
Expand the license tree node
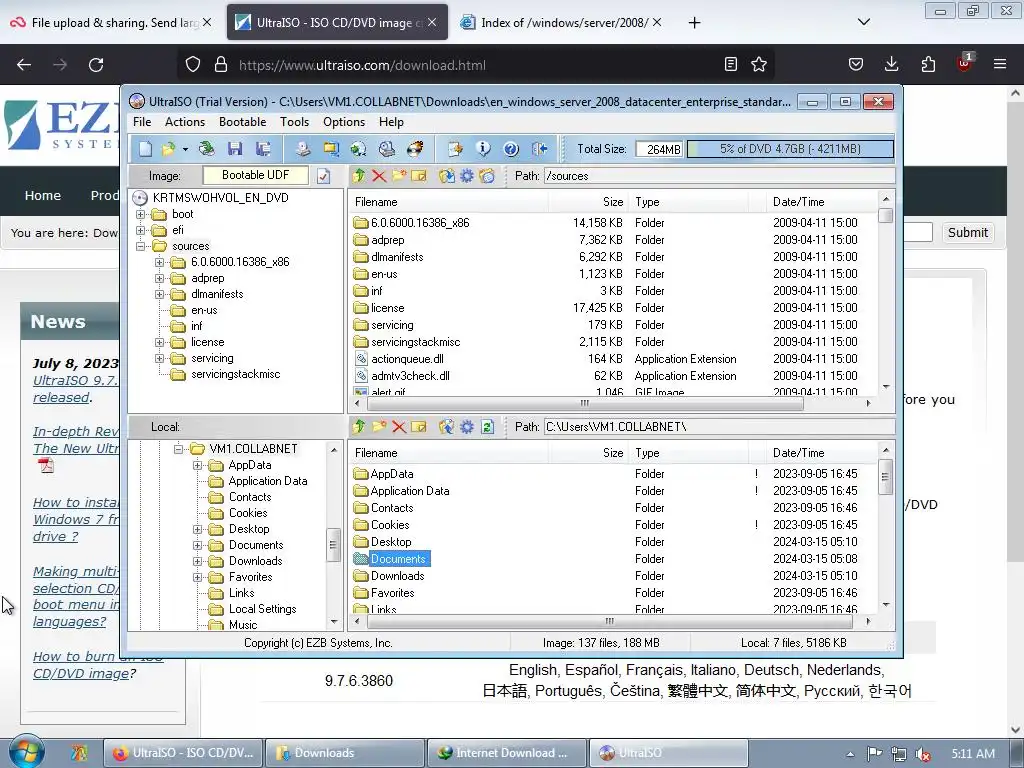click(159, 342)
